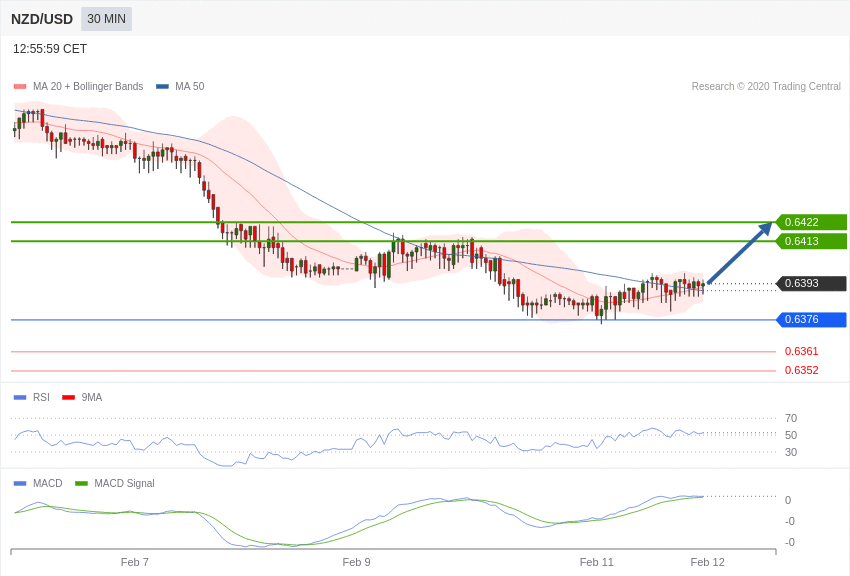Click the RSI 50 axis value

[x=791, y=435]
